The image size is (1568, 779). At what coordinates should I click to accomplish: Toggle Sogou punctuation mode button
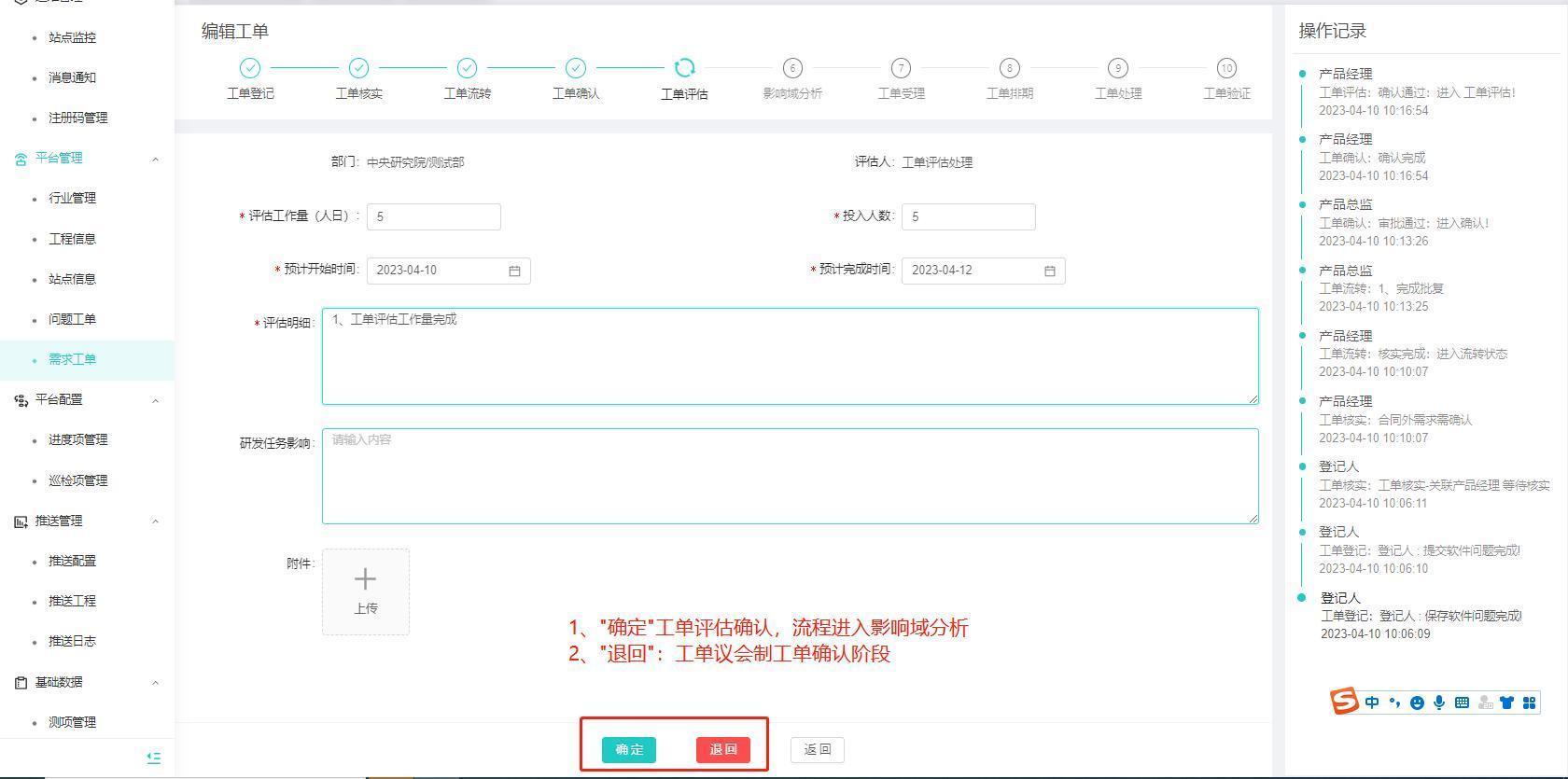1394,702
